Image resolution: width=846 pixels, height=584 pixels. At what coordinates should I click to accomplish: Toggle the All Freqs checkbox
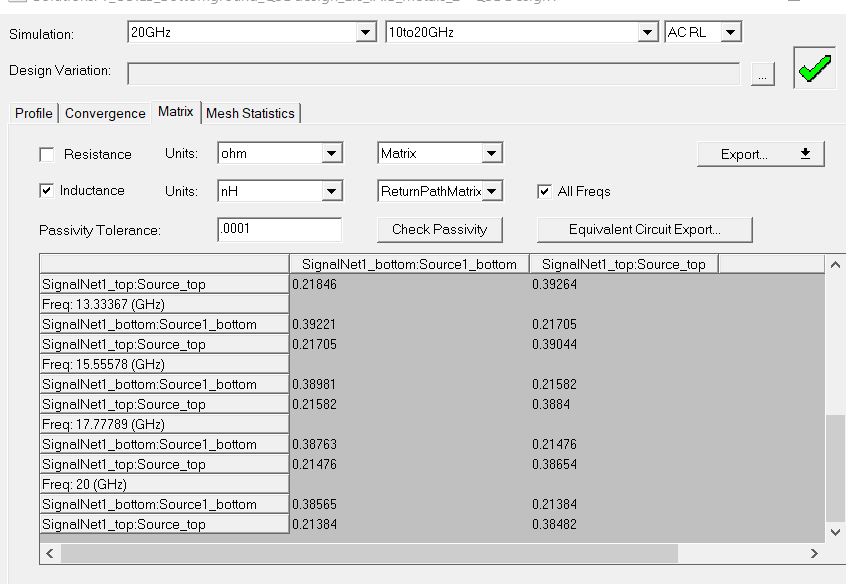point(545,191)
